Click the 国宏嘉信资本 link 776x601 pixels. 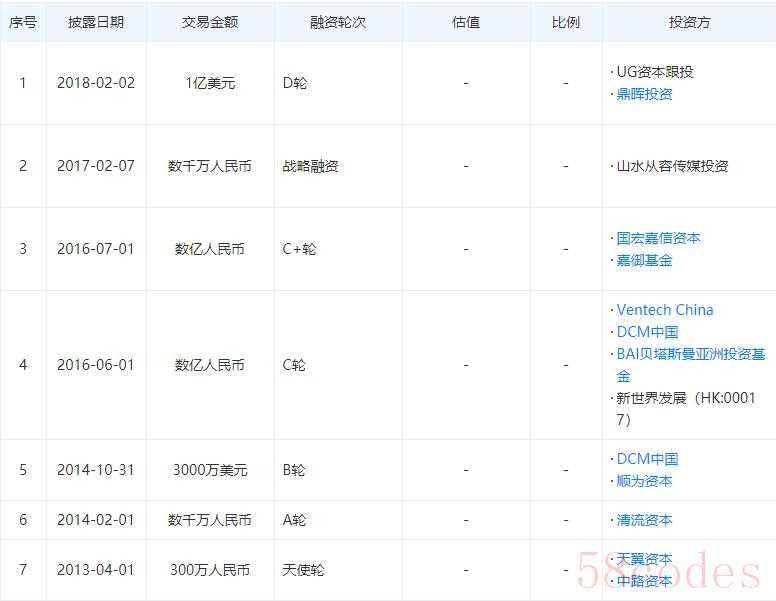(658, 238)
